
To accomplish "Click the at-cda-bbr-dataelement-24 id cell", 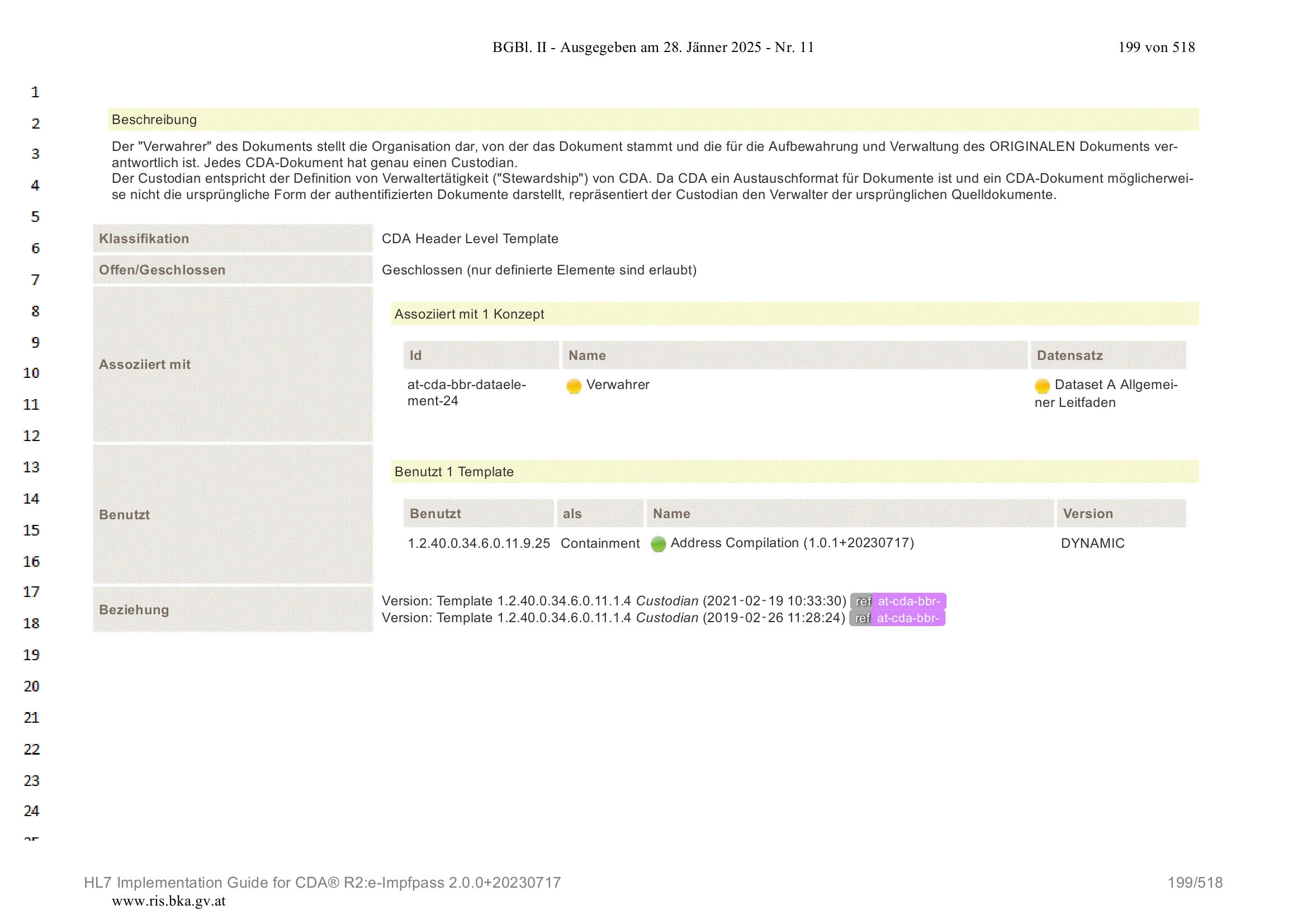I will click(x=467, y=393).
